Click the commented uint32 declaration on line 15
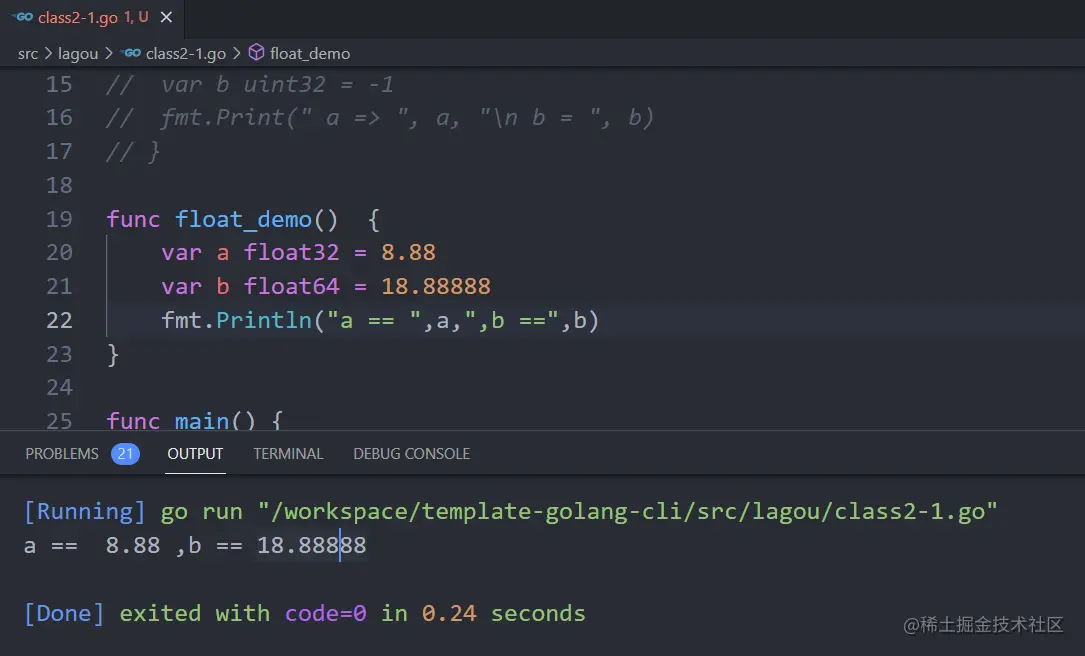The height and width of the screenshot is (656, 1085). [x=277, y=84]
